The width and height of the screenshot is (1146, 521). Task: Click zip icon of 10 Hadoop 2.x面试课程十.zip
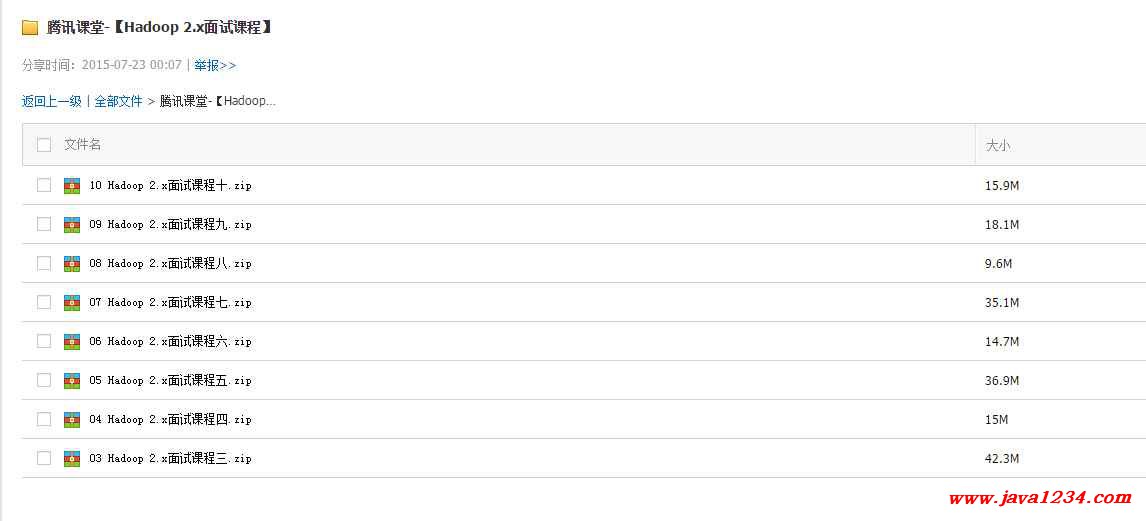(72, 186)
